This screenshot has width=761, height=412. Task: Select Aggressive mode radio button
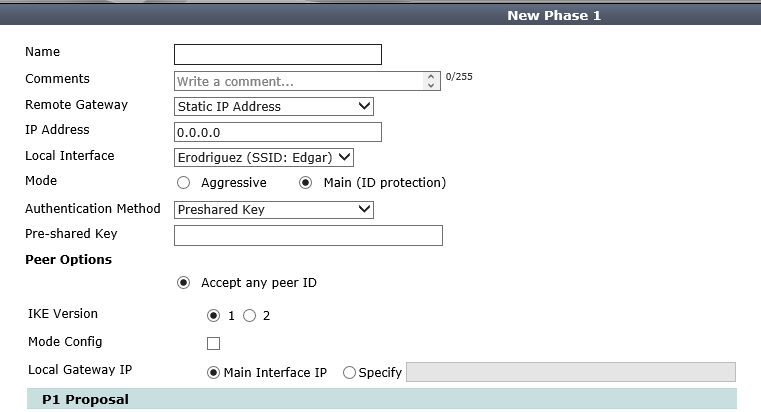[183, 183]
